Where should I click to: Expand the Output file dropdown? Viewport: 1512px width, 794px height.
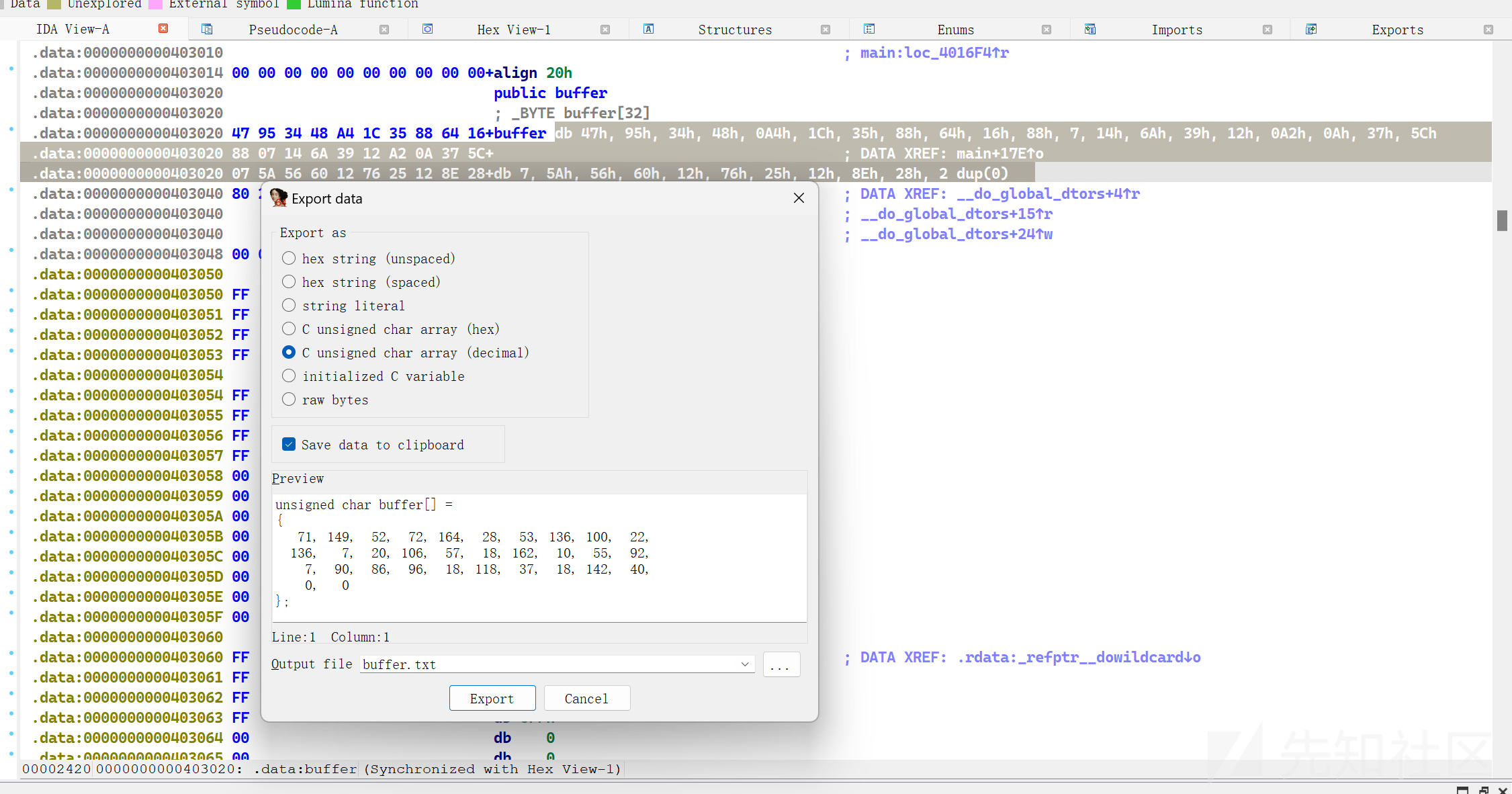745,664
